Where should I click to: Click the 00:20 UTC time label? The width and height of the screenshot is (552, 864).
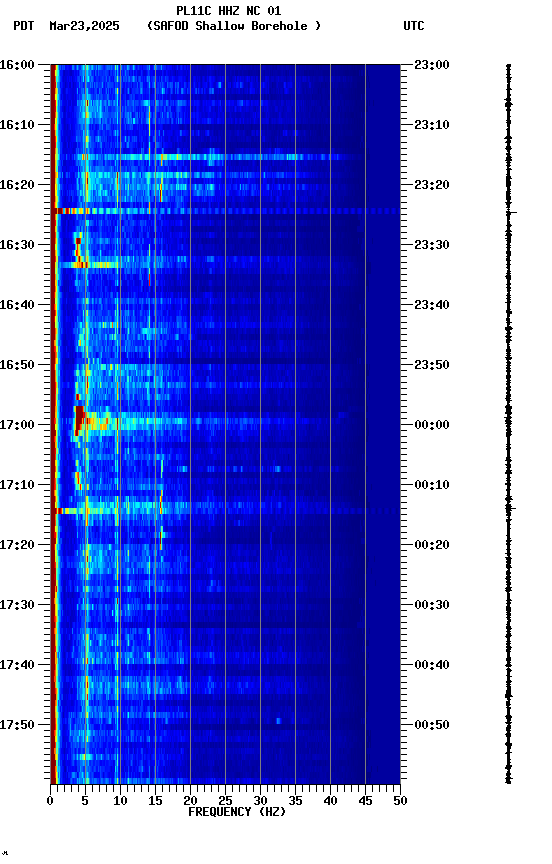432,545
